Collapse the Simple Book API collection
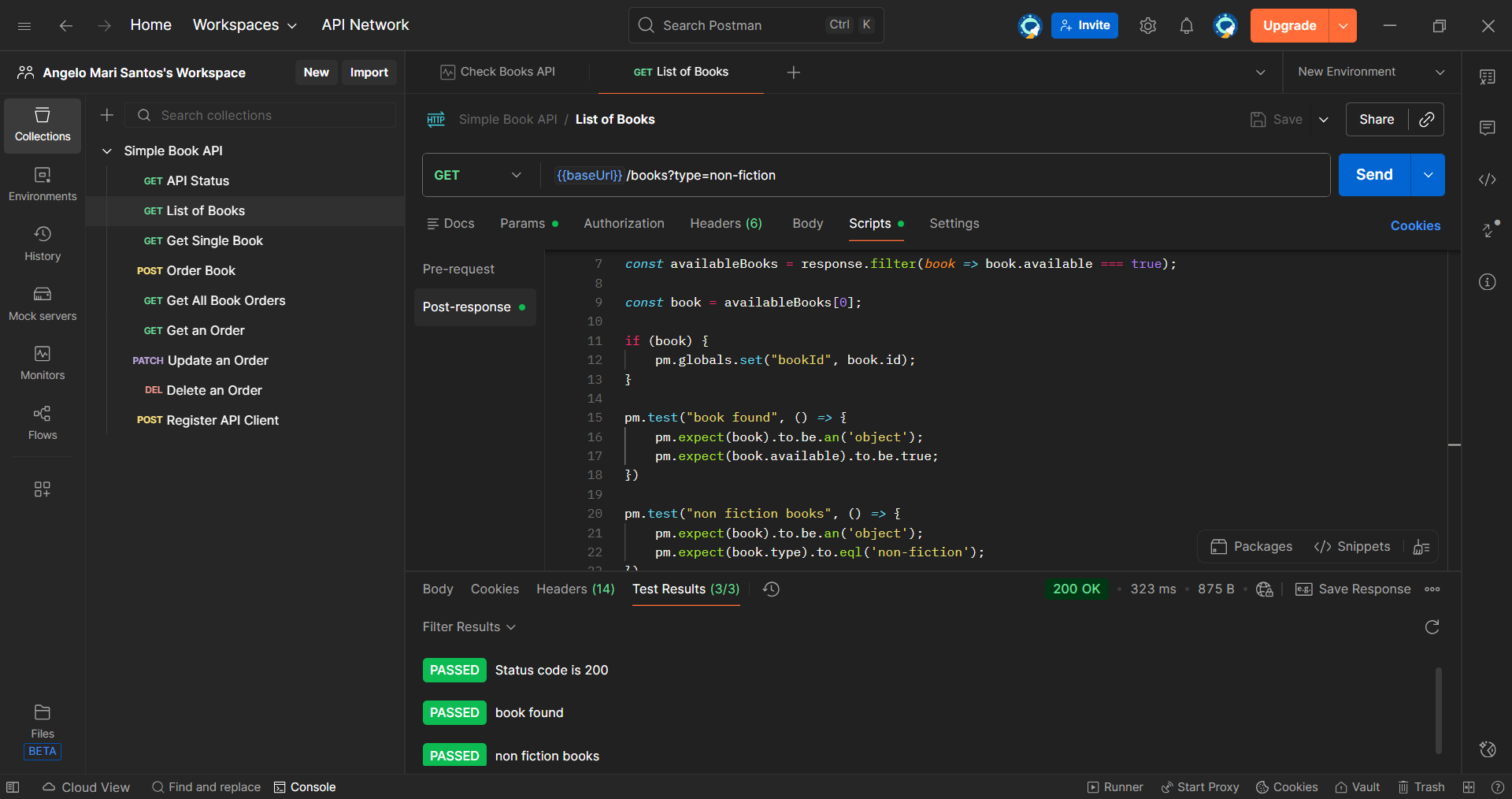Viewport: 1512px width, 799px height. pos(107,151)
